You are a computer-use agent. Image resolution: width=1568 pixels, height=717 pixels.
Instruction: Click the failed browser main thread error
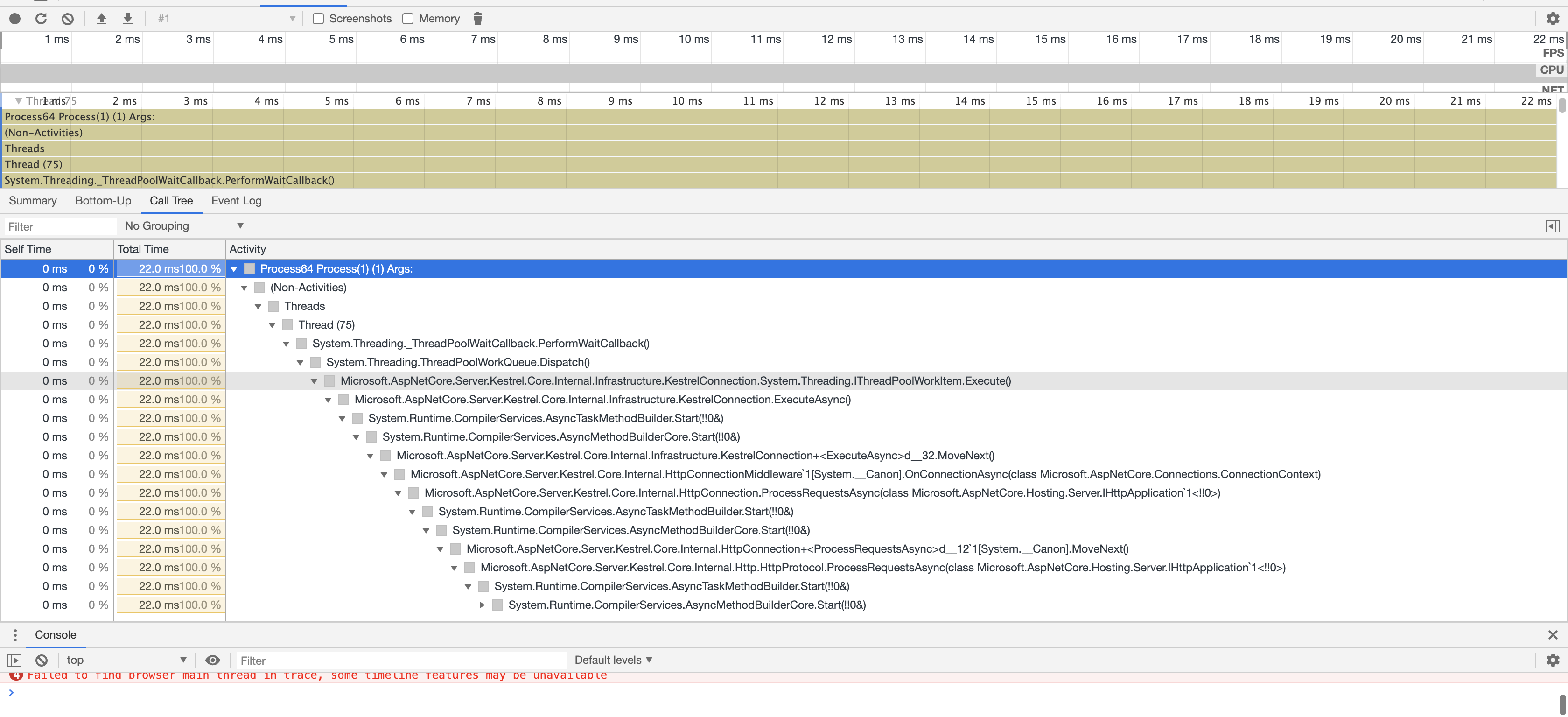point(316,675)
